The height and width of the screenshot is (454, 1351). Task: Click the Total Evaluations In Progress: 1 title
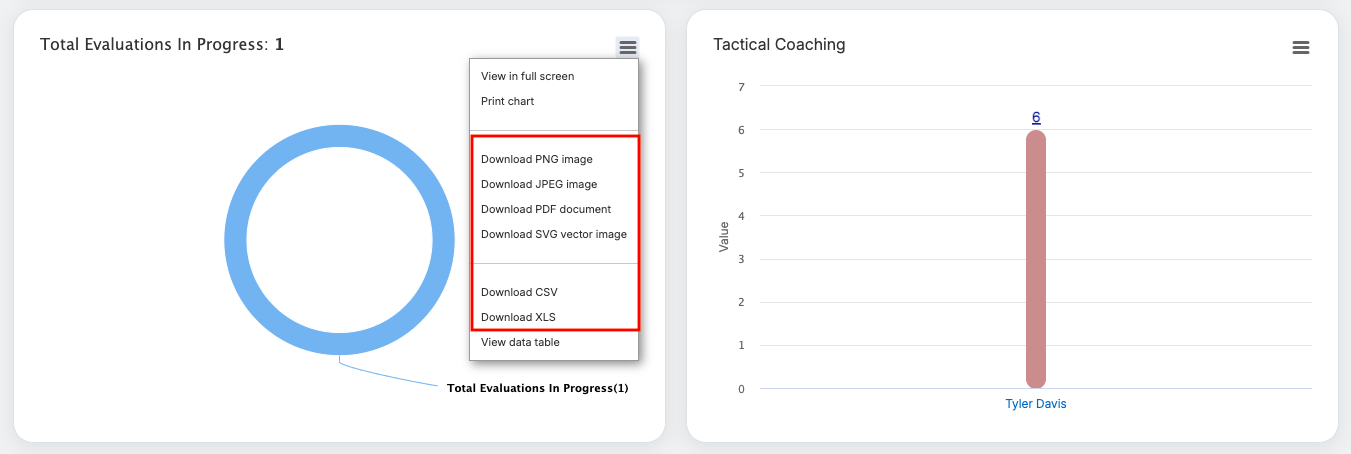162,45
